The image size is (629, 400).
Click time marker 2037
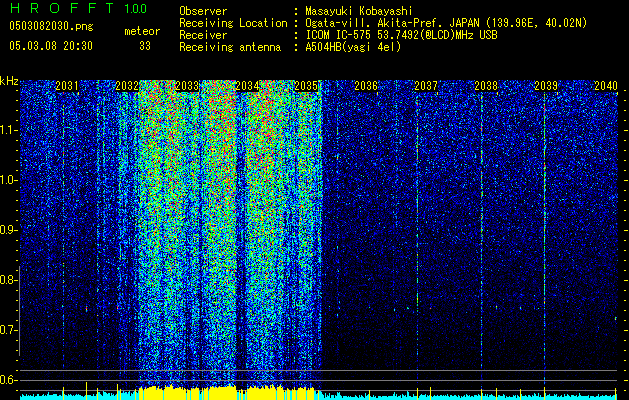(426, 86)
